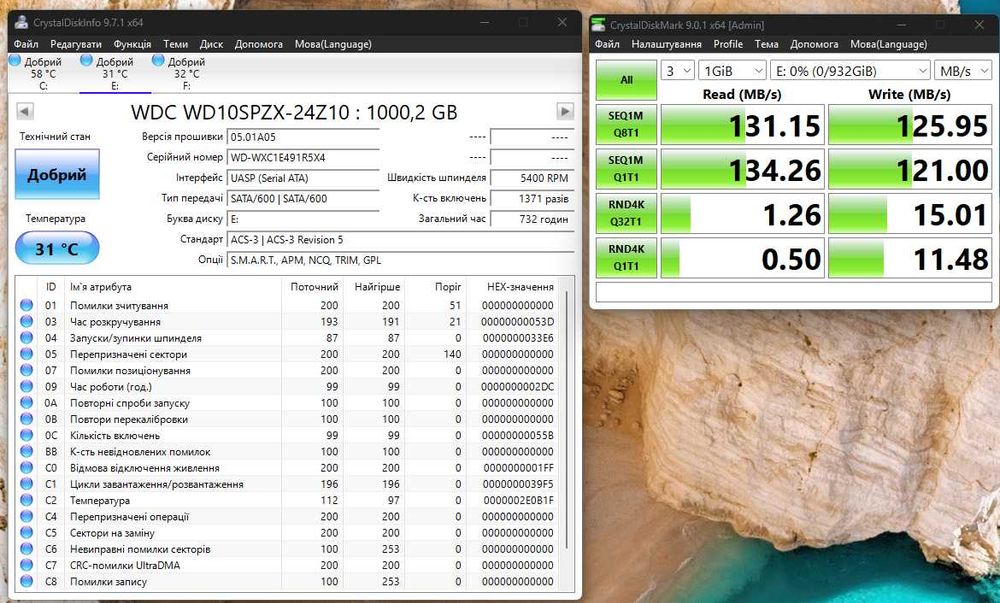Image resolution: width=1000 pixels, height=603 pixels.
Task: Click the 31 °C temperature button
Action: tap(57, 248)
